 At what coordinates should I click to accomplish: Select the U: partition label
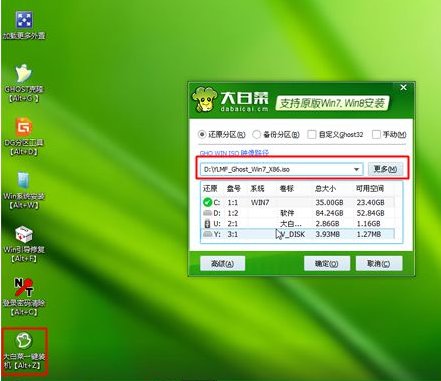pyautogui.click(x=217, y=224)
